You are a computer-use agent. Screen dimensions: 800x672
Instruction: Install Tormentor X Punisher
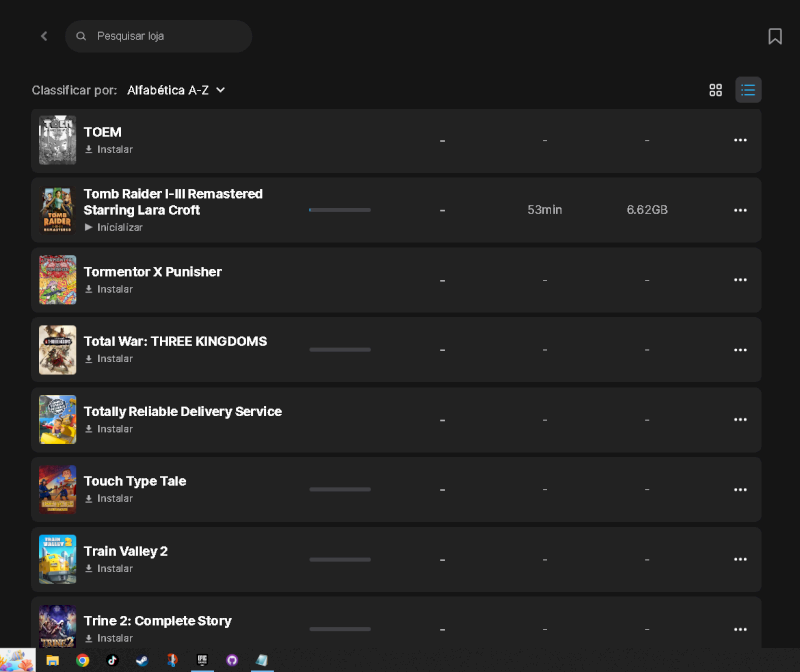(x=109, y=289)
